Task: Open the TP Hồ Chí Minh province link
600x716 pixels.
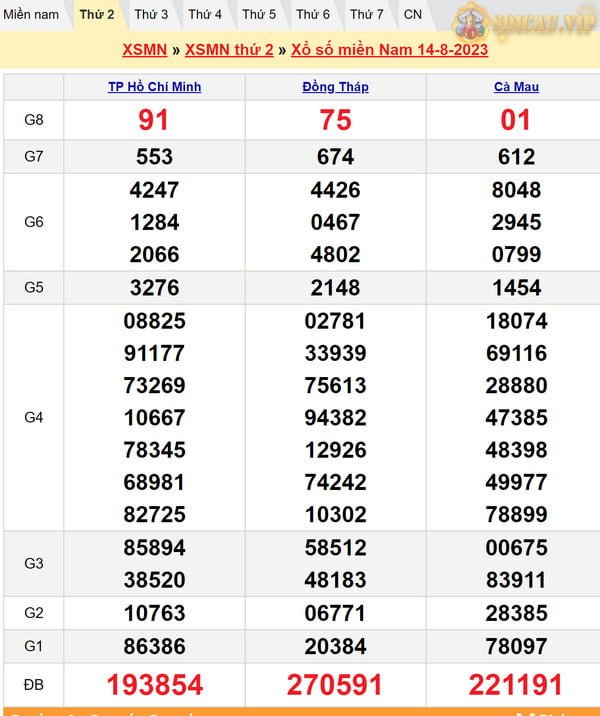Action: (154, 87)
